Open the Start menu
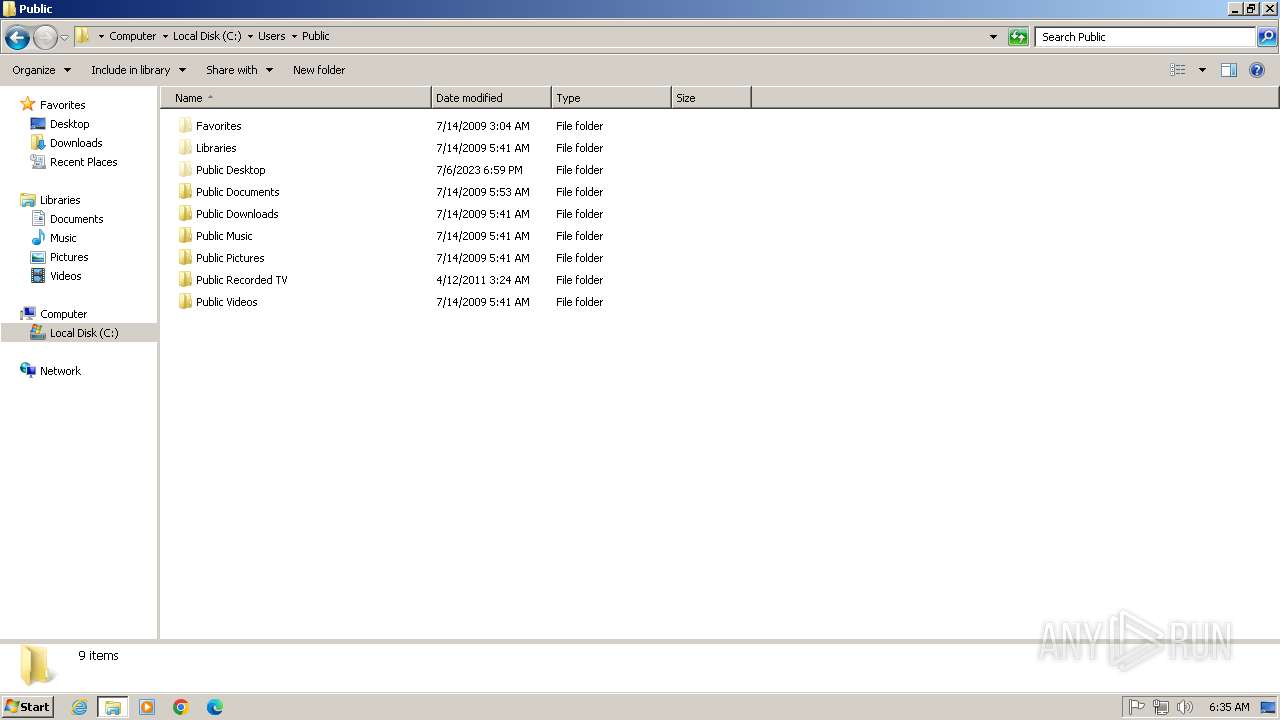1280x720 pixels. coord(27,706)
